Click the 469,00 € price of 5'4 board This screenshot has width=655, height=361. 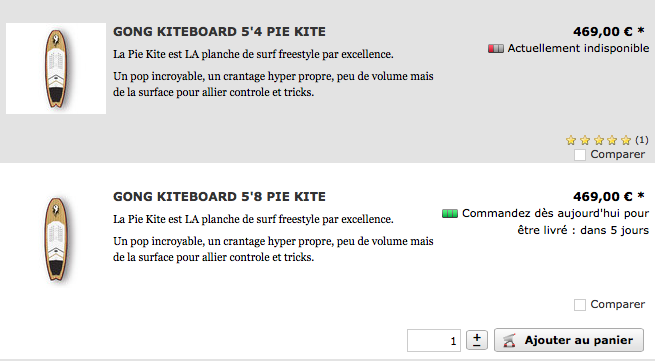[603, 31]
